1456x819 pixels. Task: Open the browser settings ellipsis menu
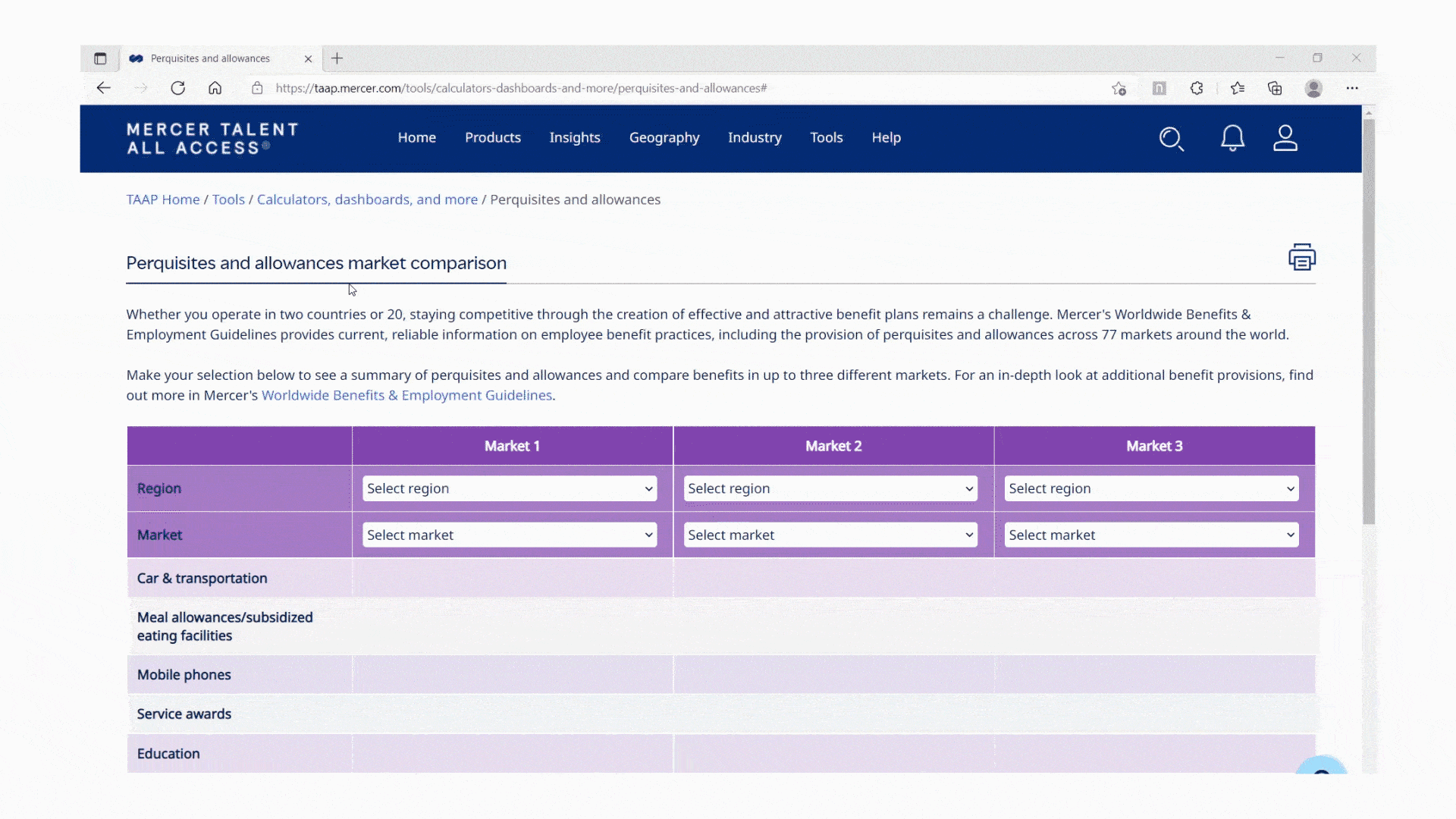pyautogui.click(x=1354, y=88)
